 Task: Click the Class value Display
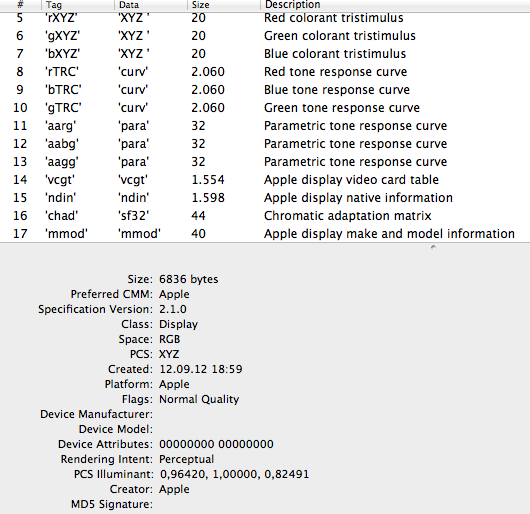178,324
